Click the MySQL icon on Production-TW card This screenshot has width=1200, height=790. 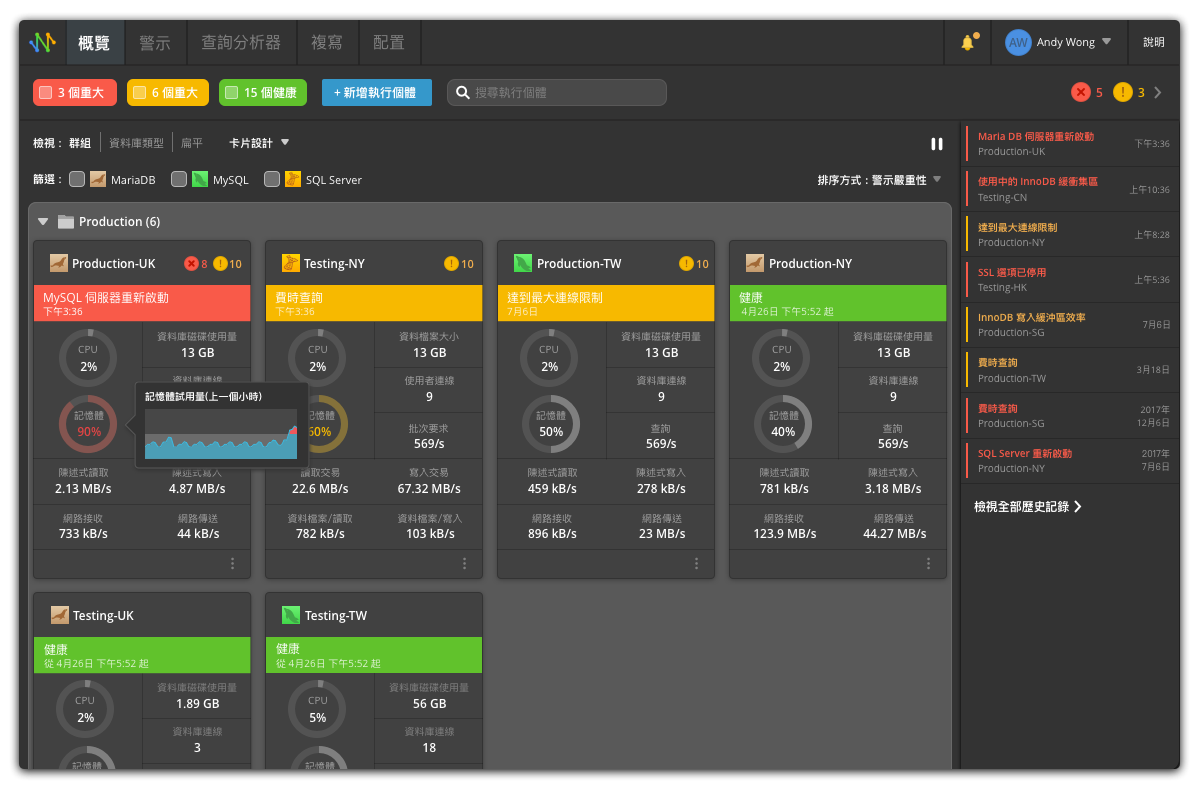coord(523,263)
